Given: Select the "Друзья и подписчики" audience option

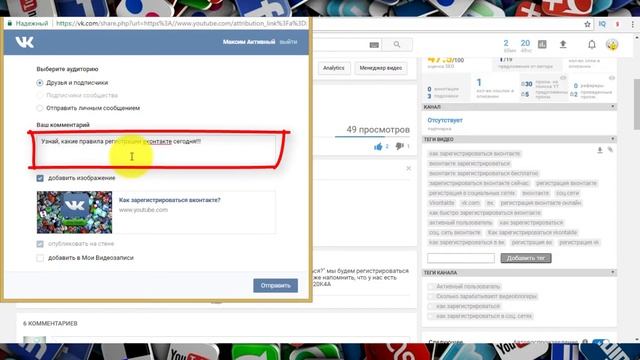Looking at the screenshot, I should coord(40,83).
